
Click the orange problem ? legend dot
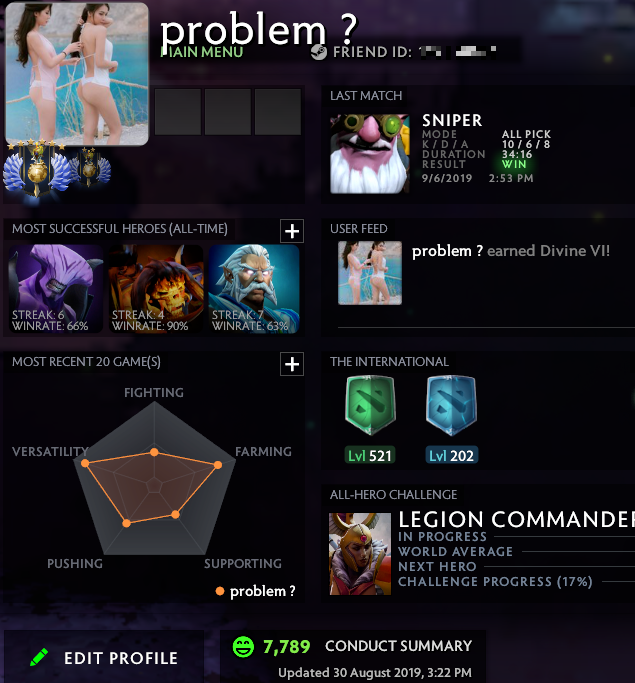click(220, 591)
